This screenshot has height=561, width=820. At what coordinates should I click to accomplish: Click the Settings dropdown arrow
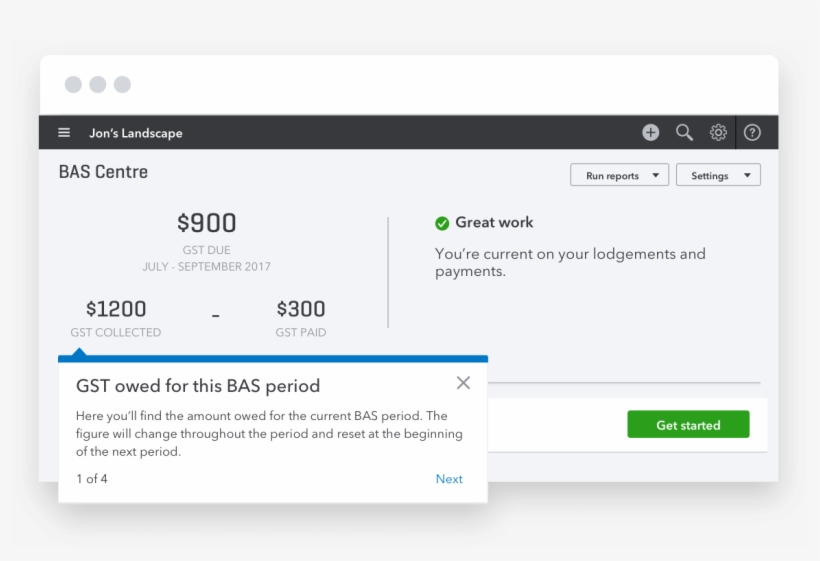pyautogui.click(x=747, y=176)
